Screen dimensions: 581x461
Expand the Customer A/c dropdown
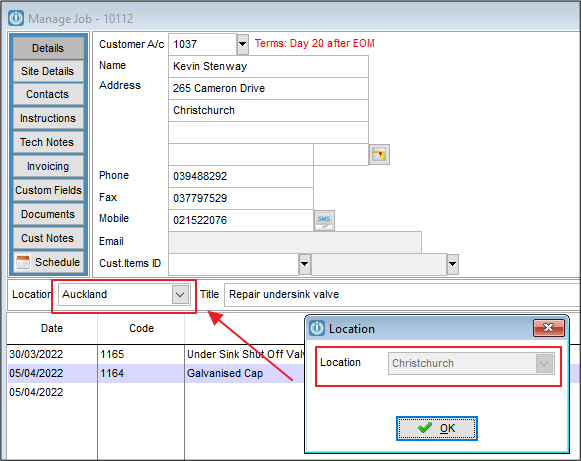tap(242, 44)
